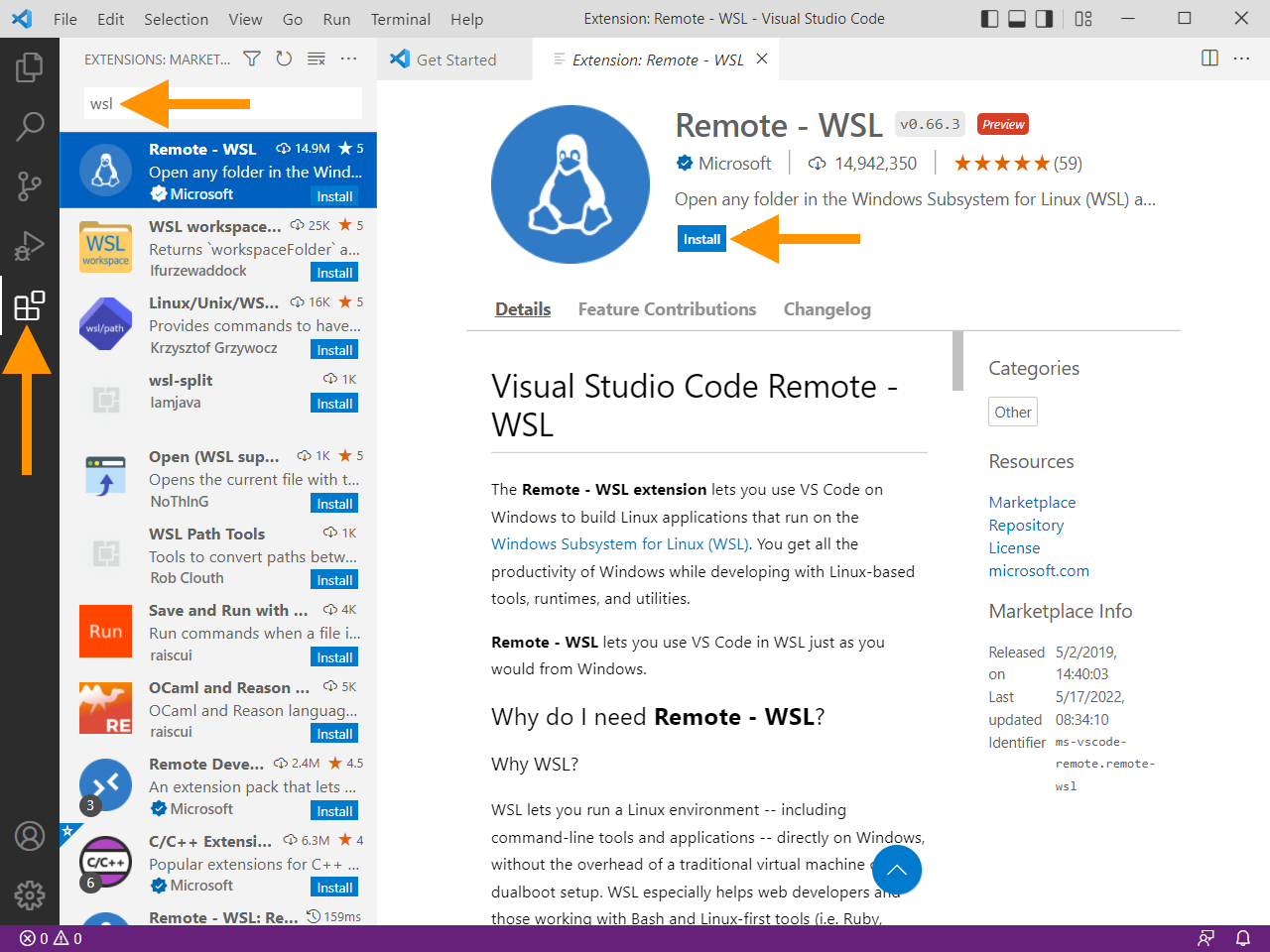Open the Run menu
1270x952 pixels.
click(336, 19)
